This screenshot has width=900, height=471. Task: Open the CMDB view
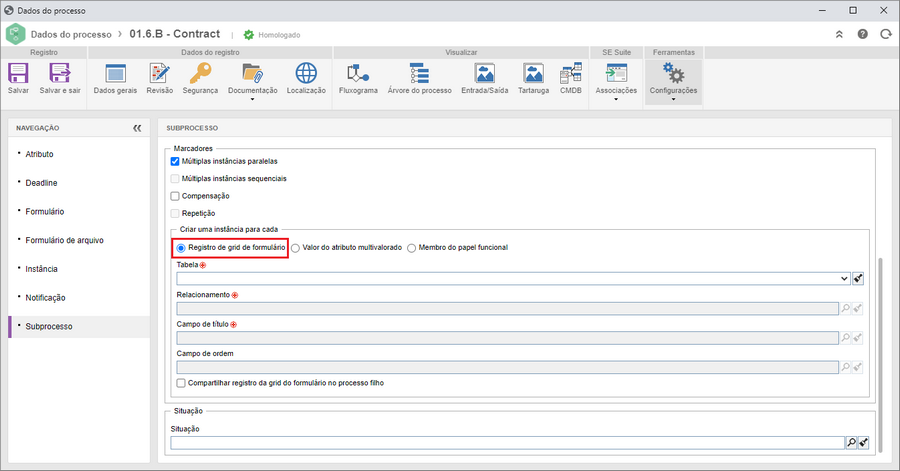pos(571,73)
